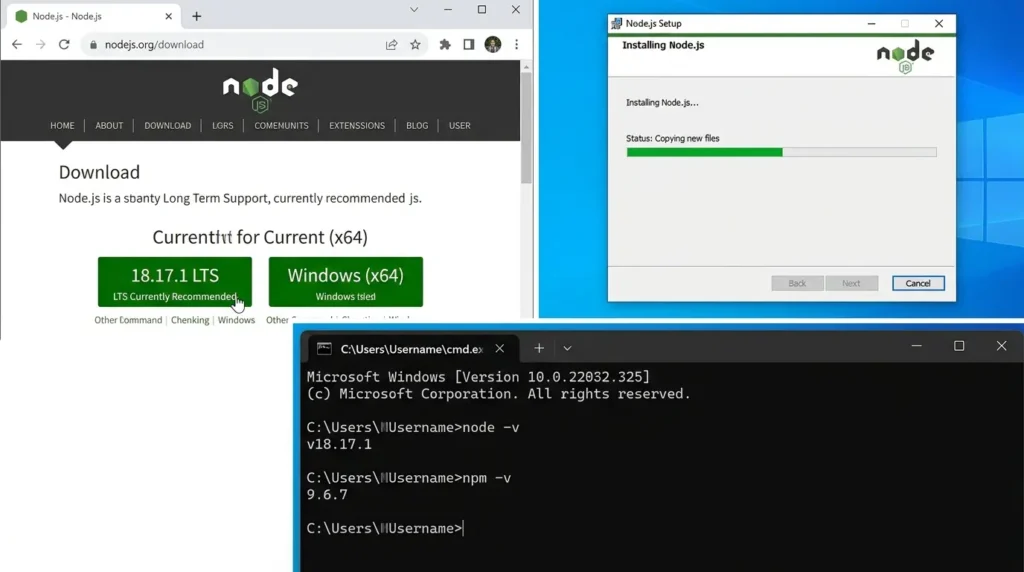Open Chrome profile avatar
The width and height of the screenshot is (1024, 572).
coord(493,44)
